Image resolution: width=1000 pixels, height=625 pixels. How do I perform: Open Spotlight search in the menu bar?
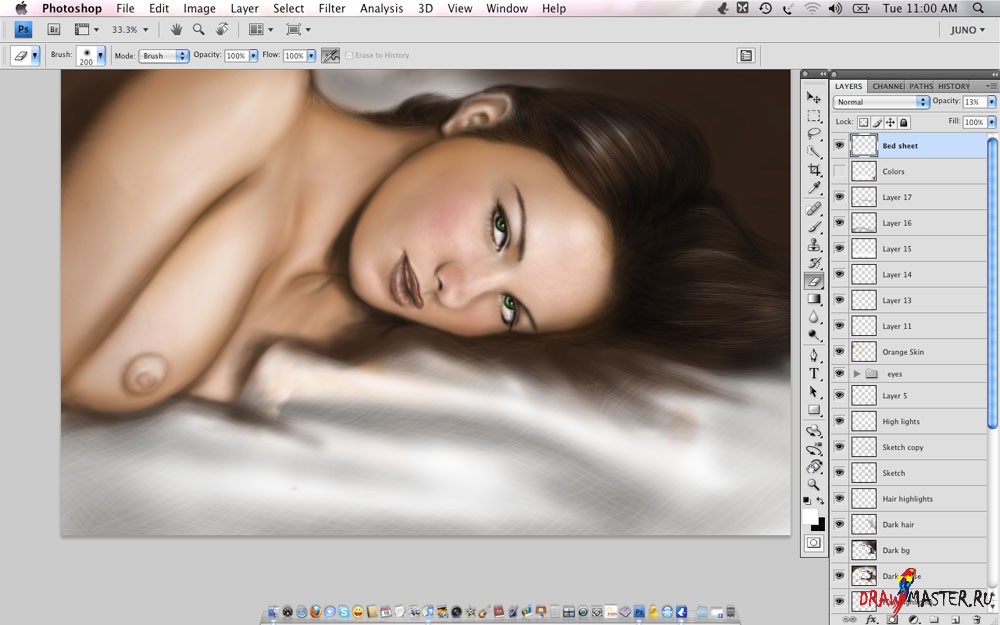click(978, 8)
